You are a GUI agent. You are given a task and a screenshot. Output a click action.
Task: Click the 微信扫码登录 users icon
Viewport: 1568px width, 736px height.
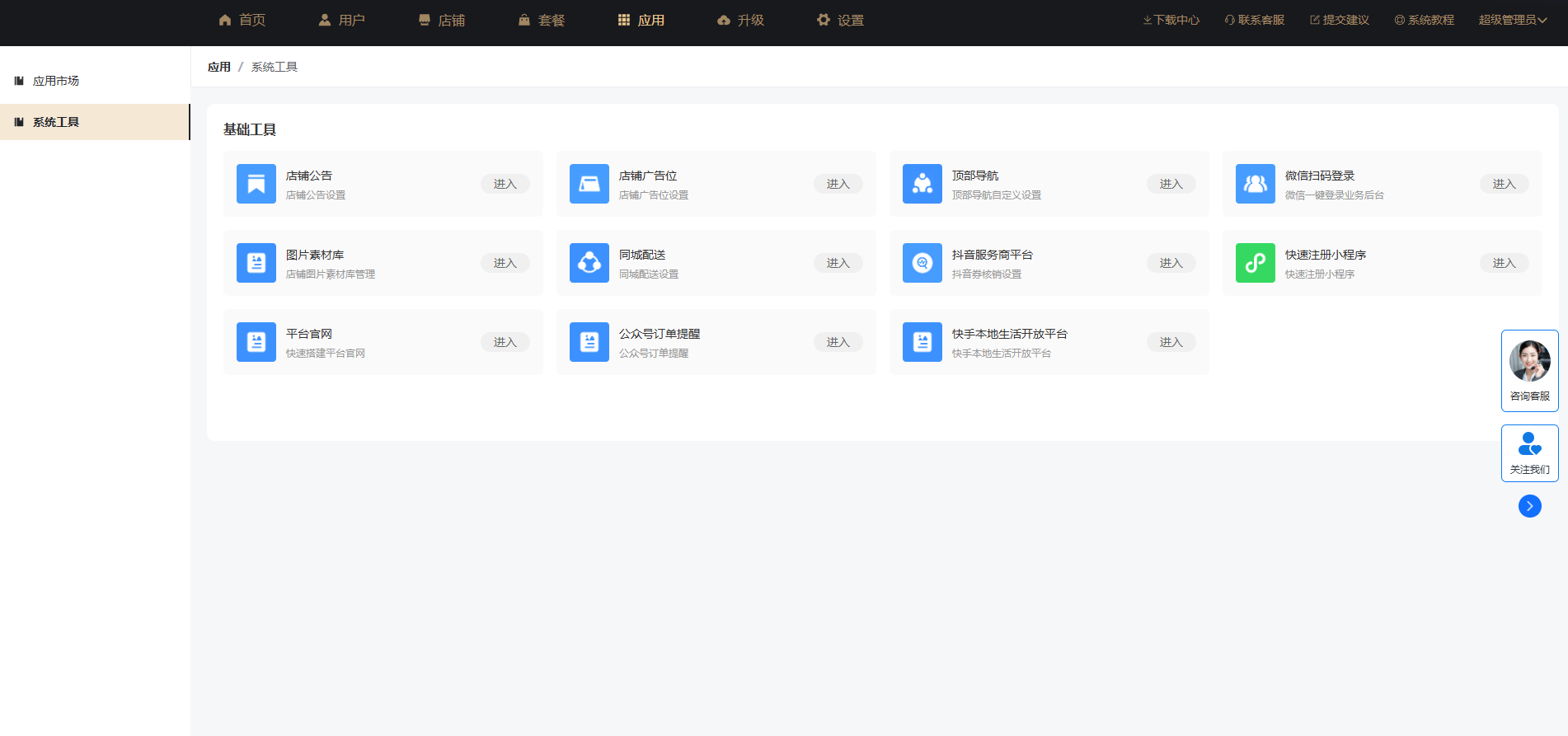1256,184
